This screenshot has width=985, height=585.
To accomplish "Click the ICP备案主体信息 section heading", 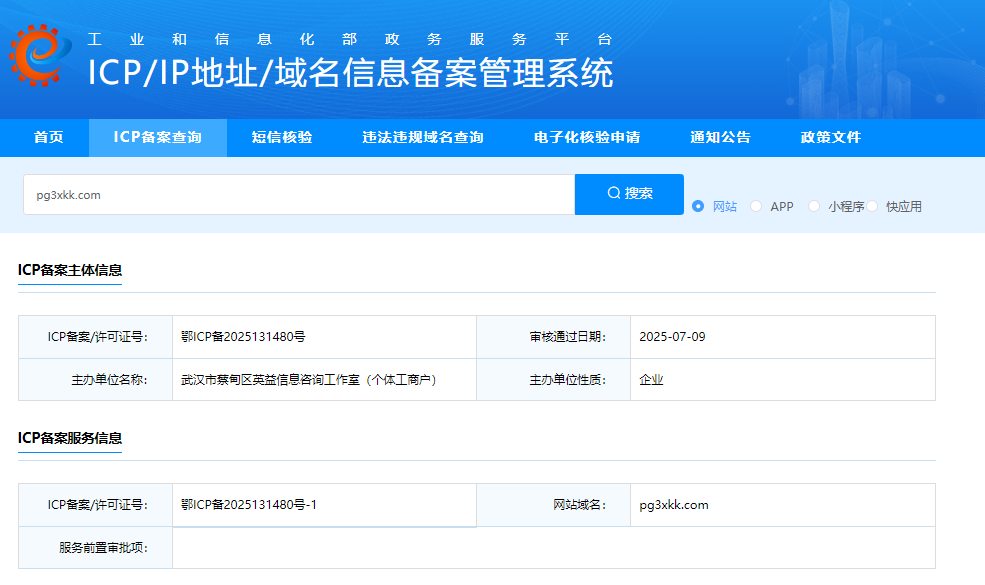I will (x=70, y=270).
